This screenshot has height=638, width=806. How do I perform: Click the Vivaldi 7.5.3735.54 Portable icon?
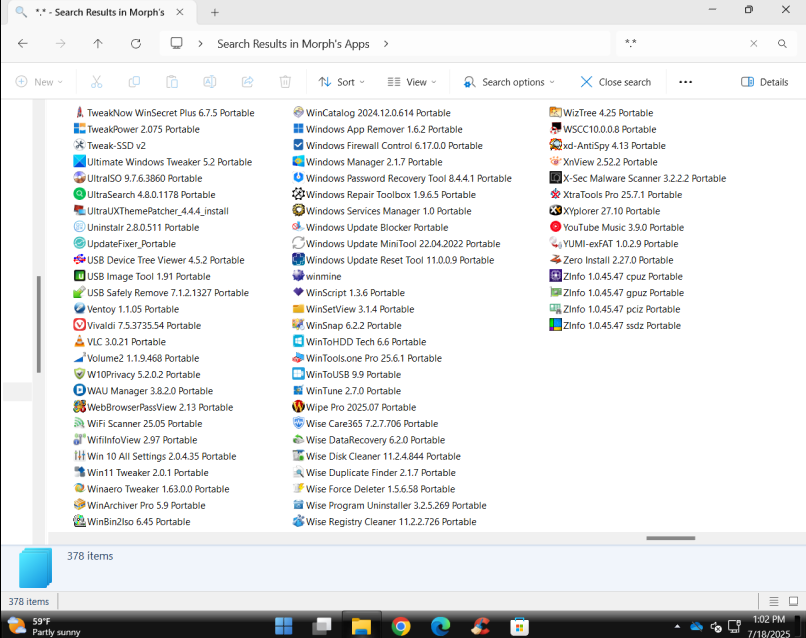[x=79, y=325]
